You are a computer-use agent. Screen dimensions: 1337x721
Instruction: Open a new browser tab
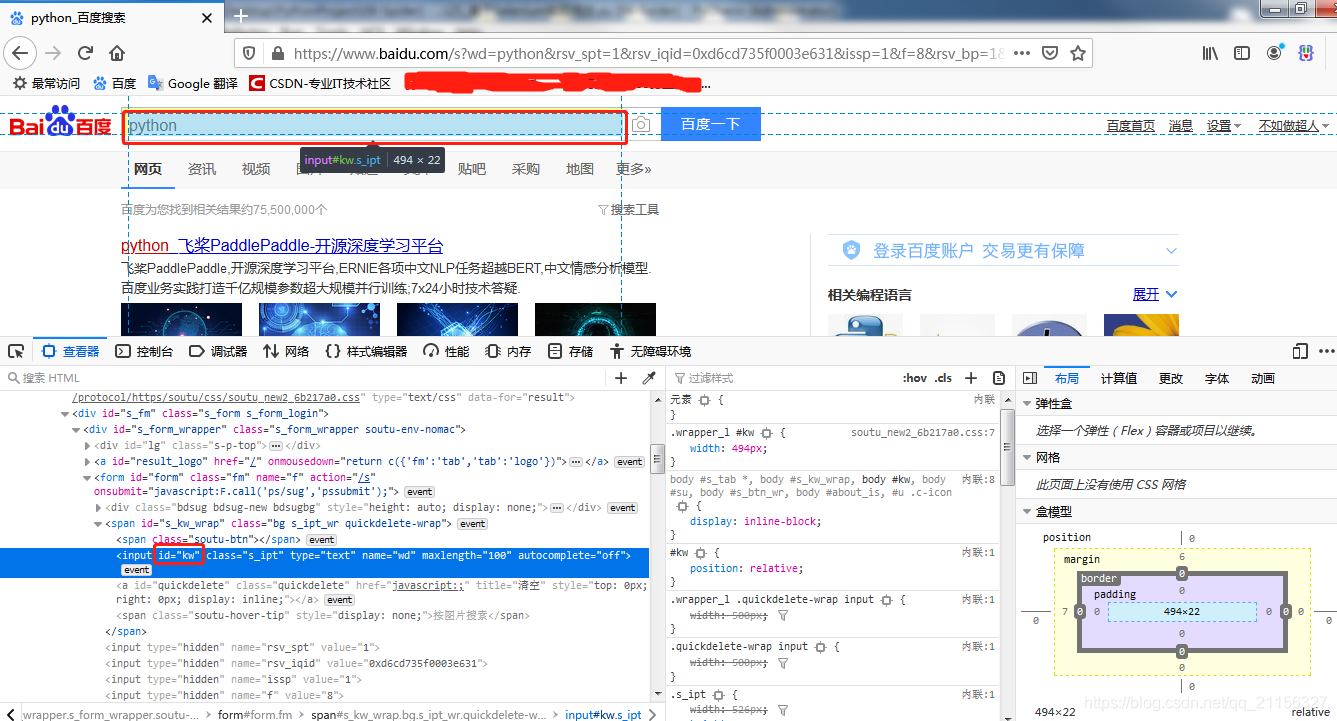point(240,17)
